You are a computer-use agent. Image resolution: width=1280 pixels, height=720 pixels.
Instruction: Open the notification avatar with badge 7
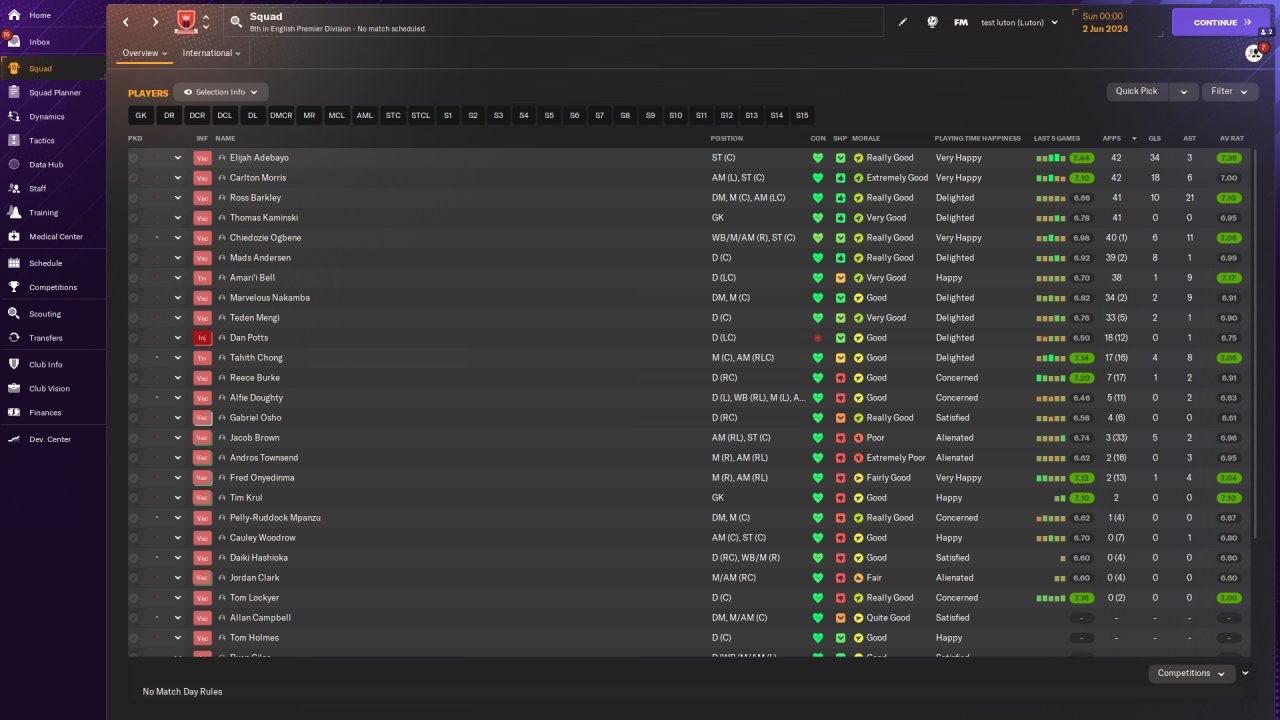tap(1254, 53)
